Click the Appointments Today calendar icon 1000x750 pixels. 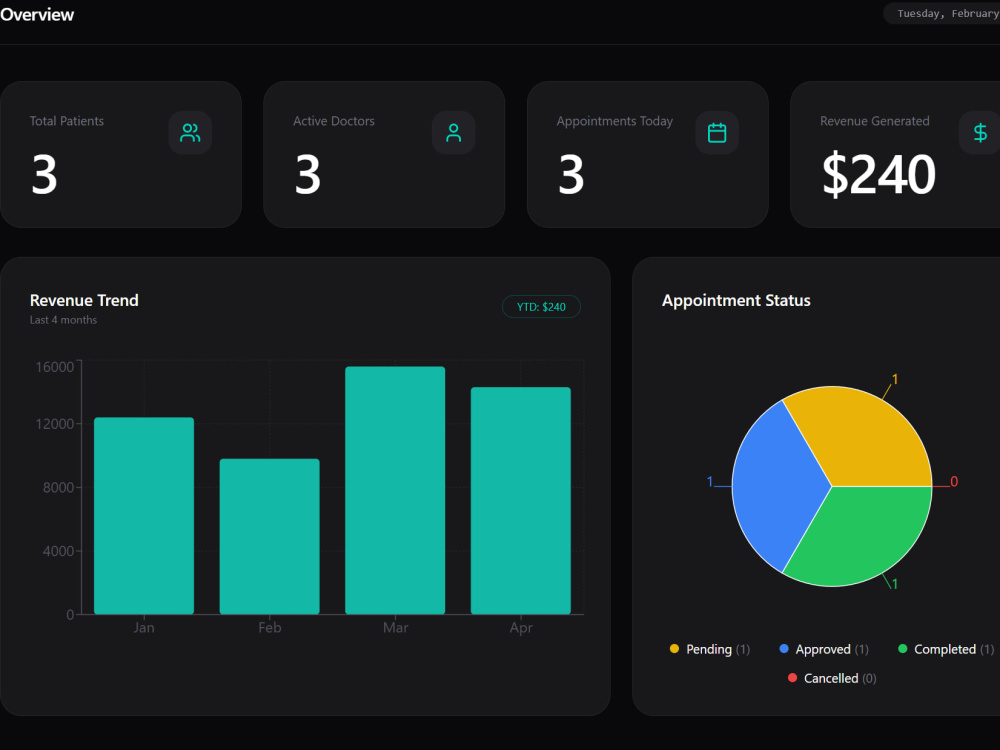717,133
